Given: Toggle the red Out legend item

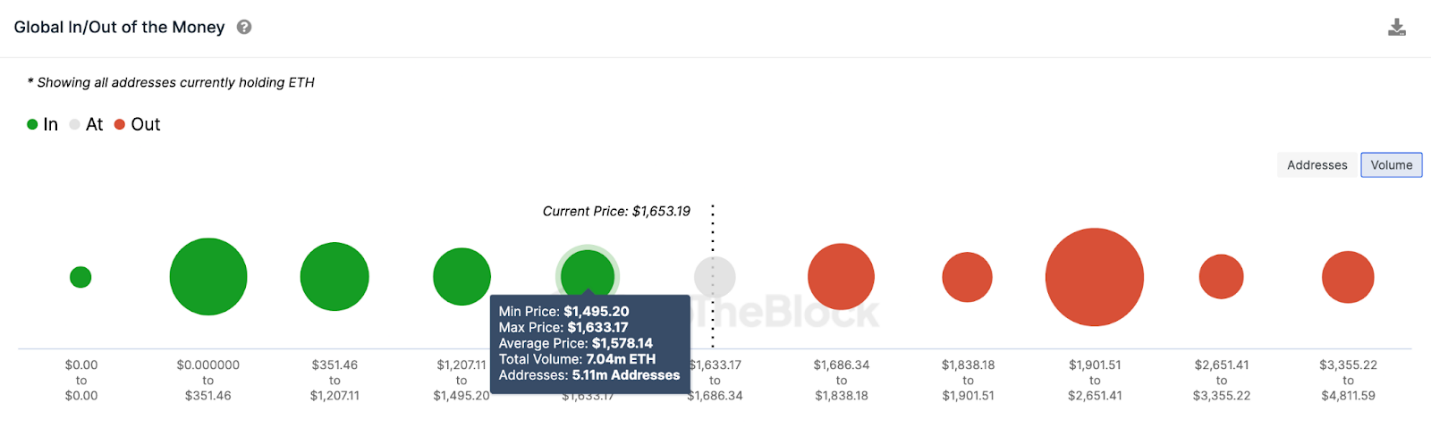Looking at the screenshot, I should 137,125.
